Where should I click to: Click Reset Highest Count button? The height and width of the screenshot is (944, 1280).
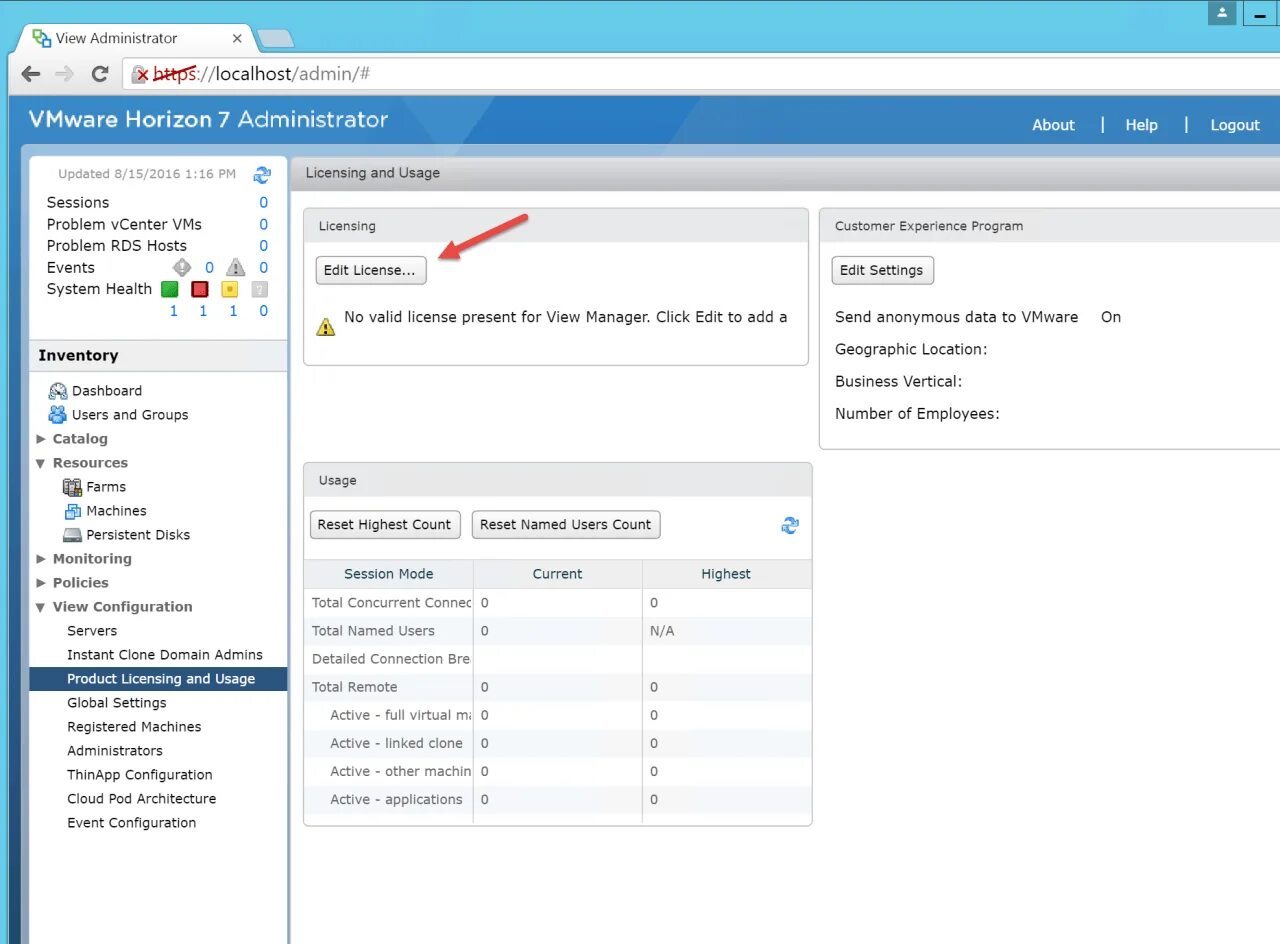[385, 525]
